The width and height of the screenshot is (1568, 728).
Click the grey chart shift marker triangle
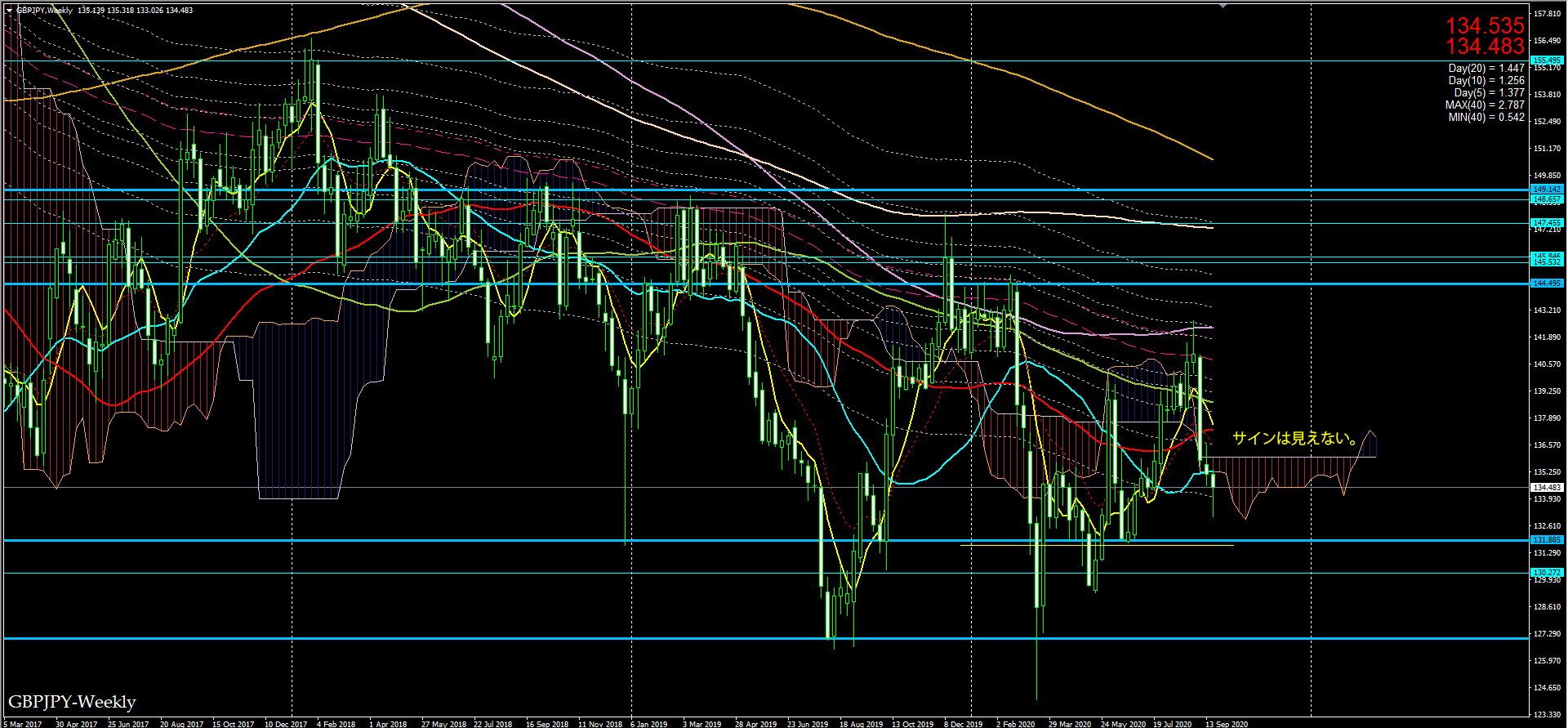pyautogui.click(x=1223, y=6)
